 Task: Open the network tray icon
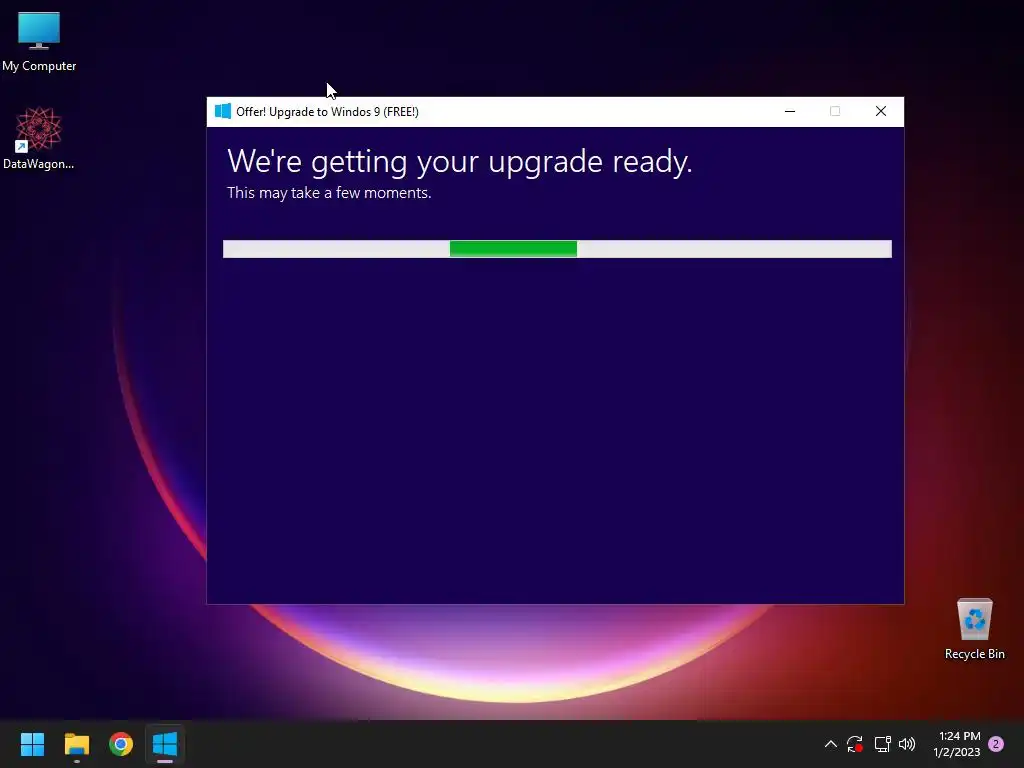pos(882,744)
